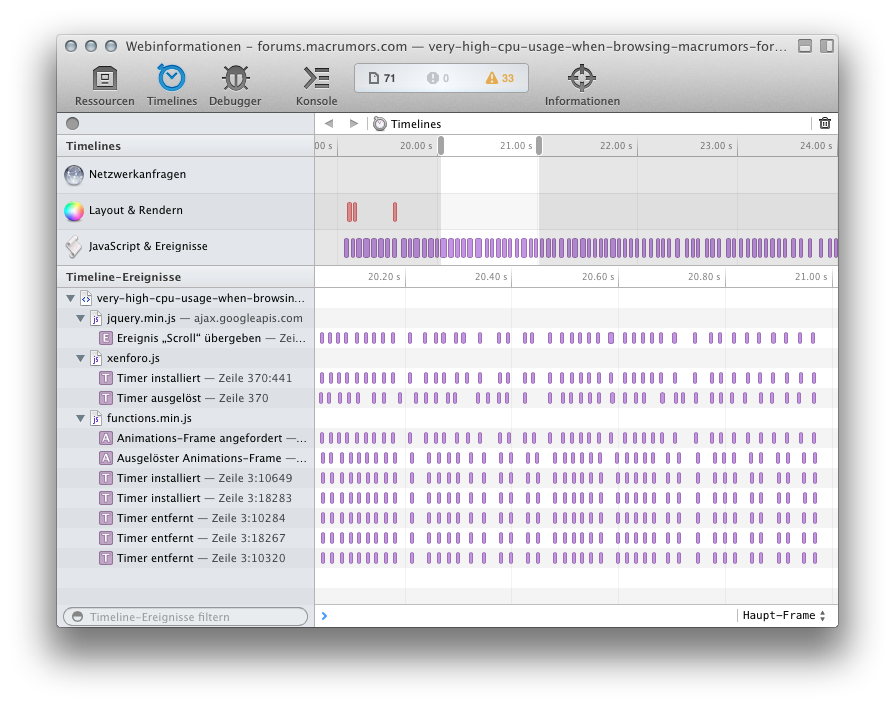Dock inspector to bottom of window
This screenshot has height=706, width=895.
click(x=805, y=46)
